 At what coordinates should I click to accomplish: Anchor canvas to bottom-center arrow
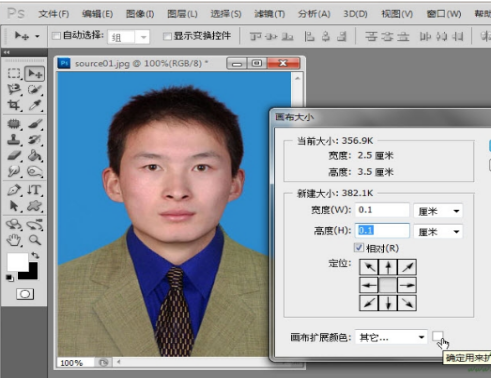388,303
